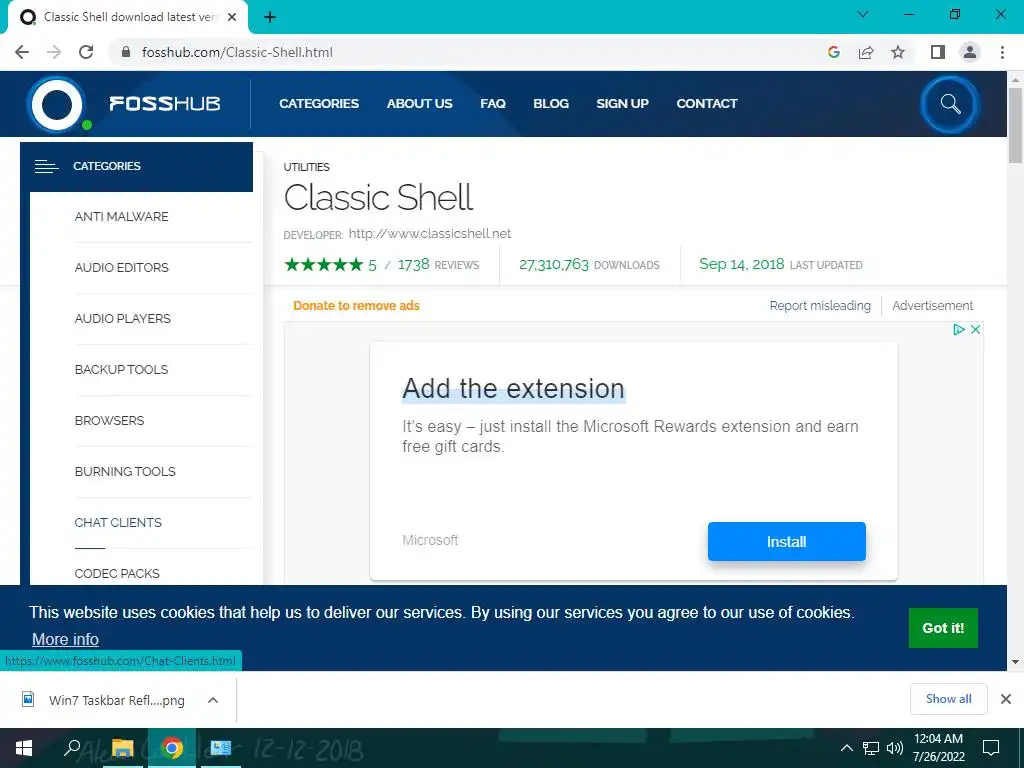Click the Install button in ad
This screenshot has width=1024, height=768.
(x=786, y=541)
